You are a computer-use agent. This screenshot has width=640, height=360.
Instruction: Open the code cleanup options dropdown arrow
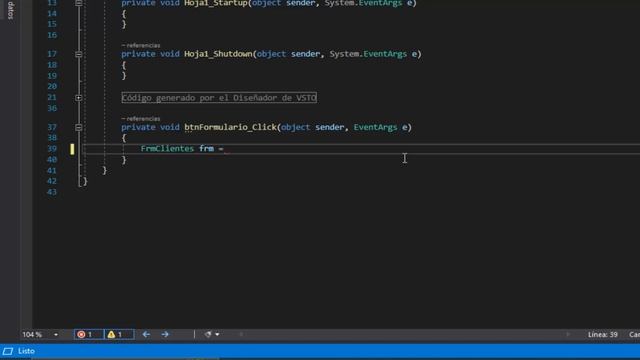[218, 335]
